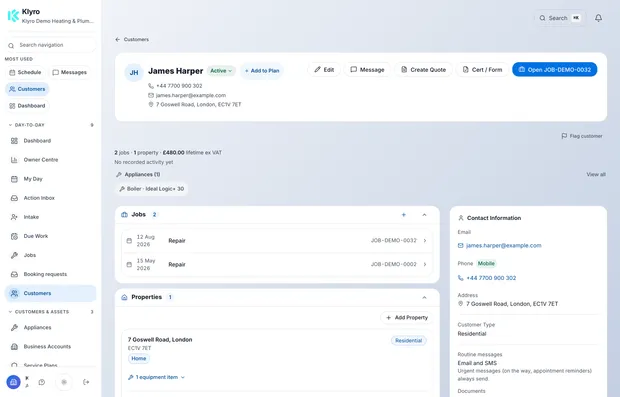Select Customers chip in Most Used
The width and height of the screenshot is (620, 397).
[27, 89]
